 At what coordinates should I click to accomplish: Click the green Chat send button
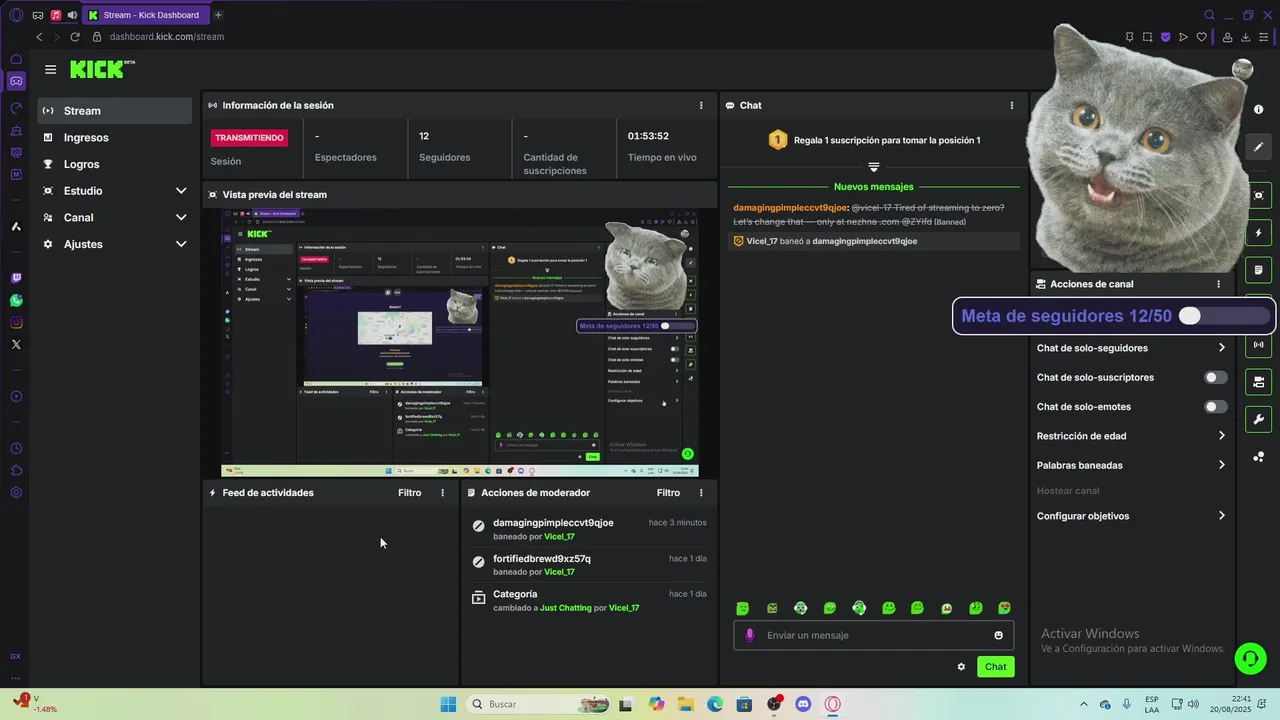click(995, 667)
